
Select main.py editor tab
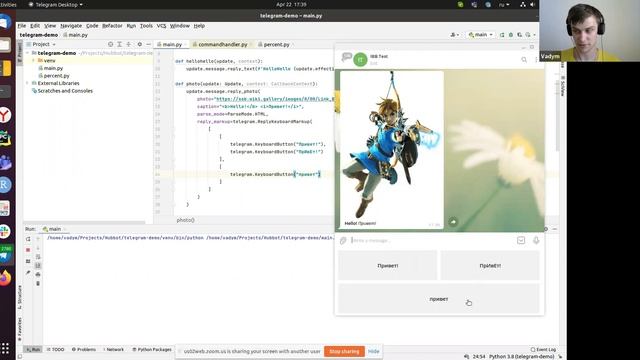point(171,44)
